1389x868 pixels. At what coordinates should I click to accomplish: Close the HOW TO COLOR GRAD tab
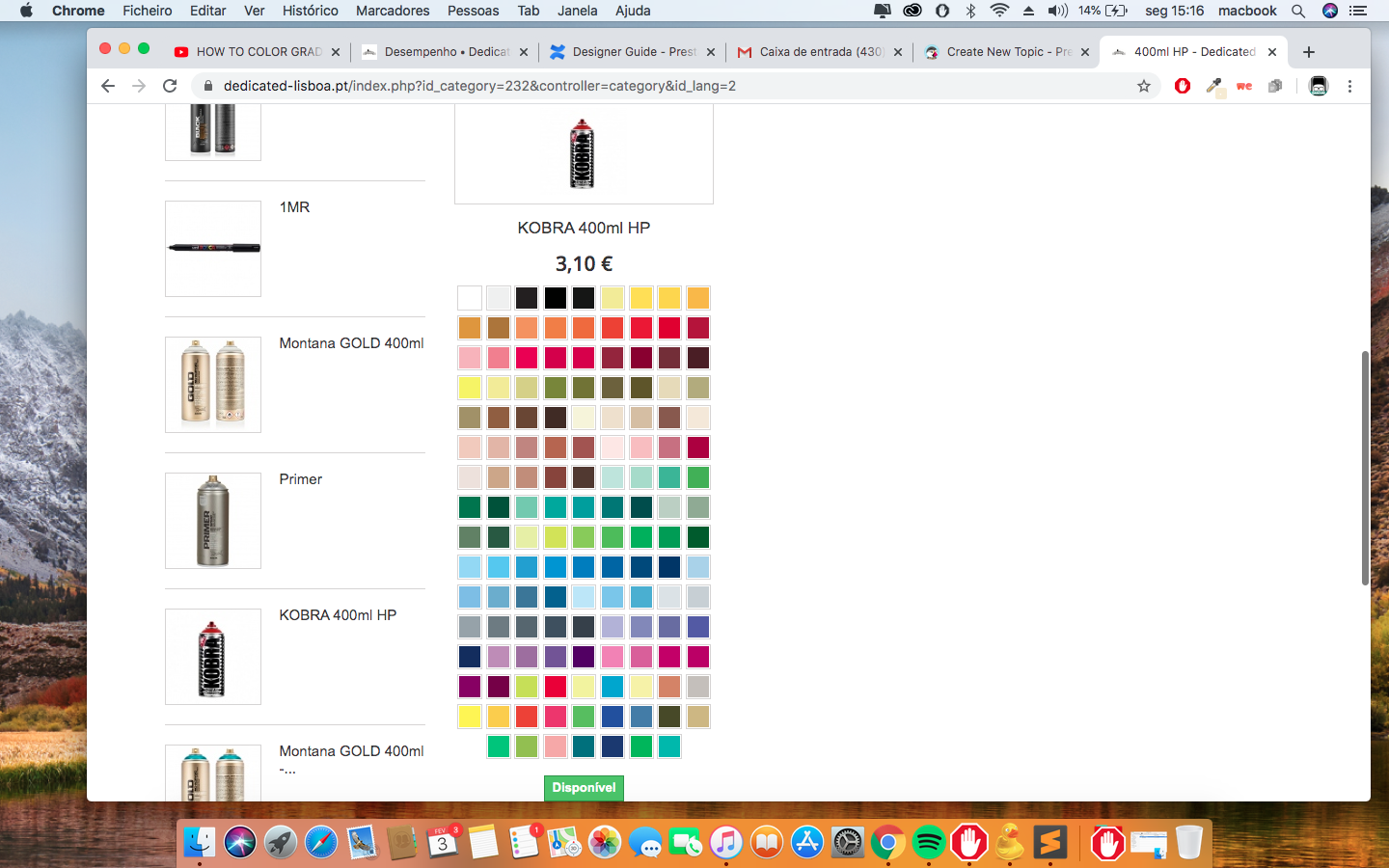(x=336, y=52)
